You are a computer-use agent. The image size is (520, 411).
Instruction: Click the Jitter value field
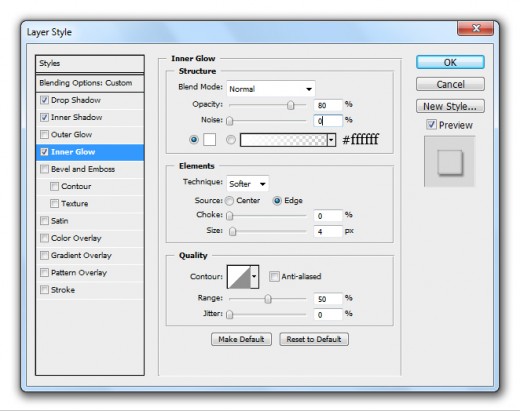(328, 314)
